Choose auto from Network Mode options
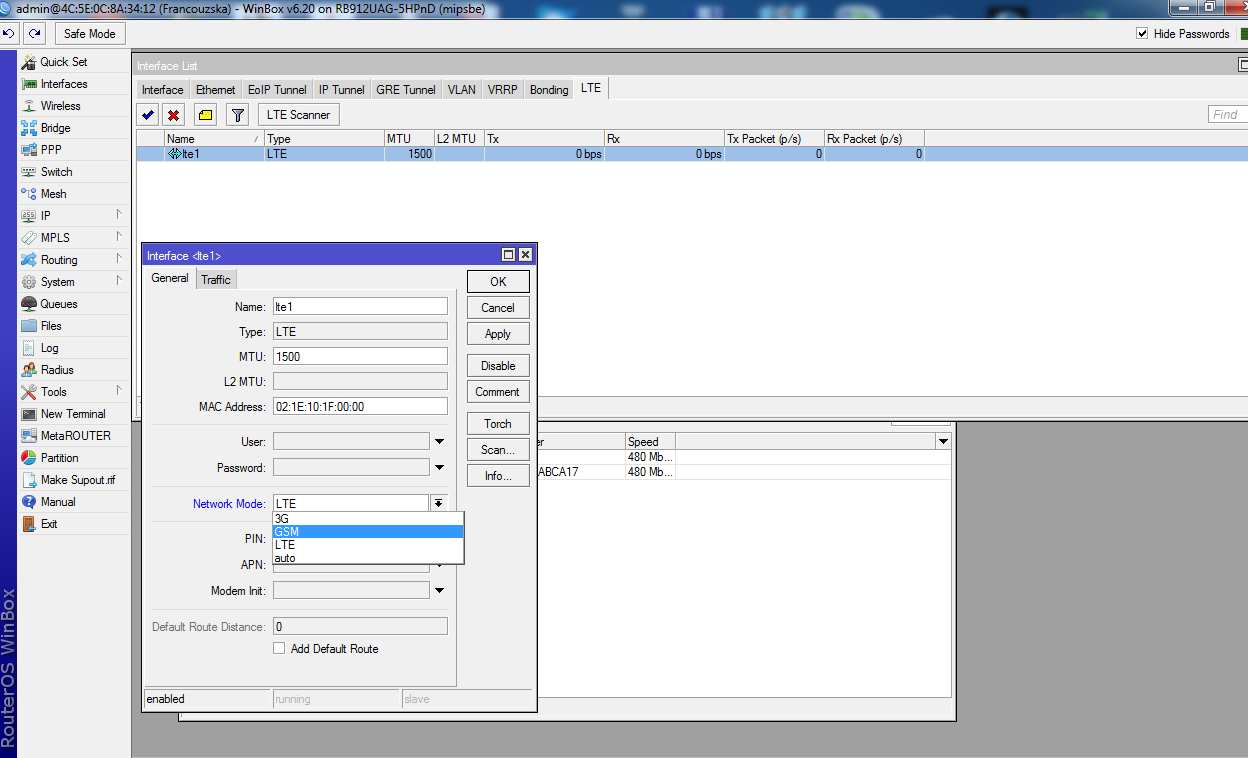The image size is (1248, 758). coord(367,558)
